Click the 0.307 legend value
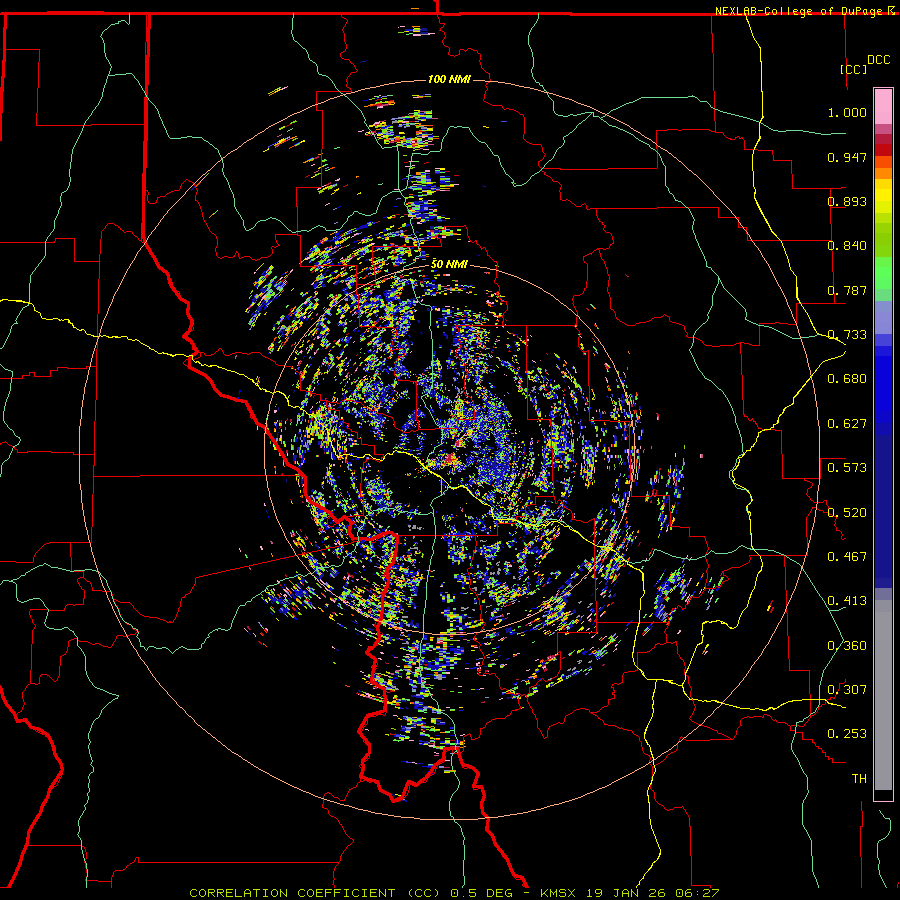This screenshot has width=900, height=900. pos(847,690)
